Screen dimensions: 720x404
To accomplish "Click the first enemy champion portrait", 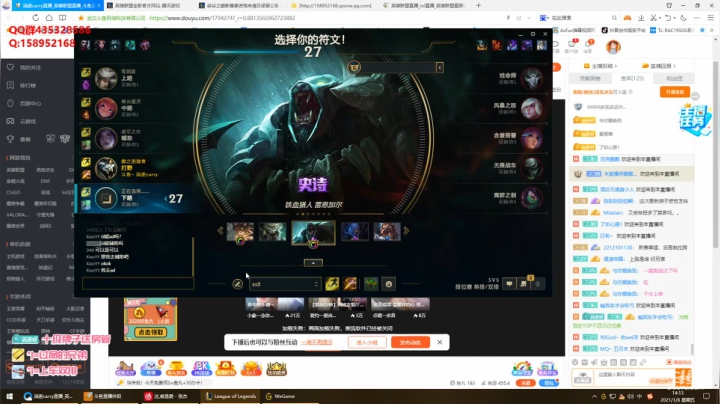I will click(x=532, y=79).
